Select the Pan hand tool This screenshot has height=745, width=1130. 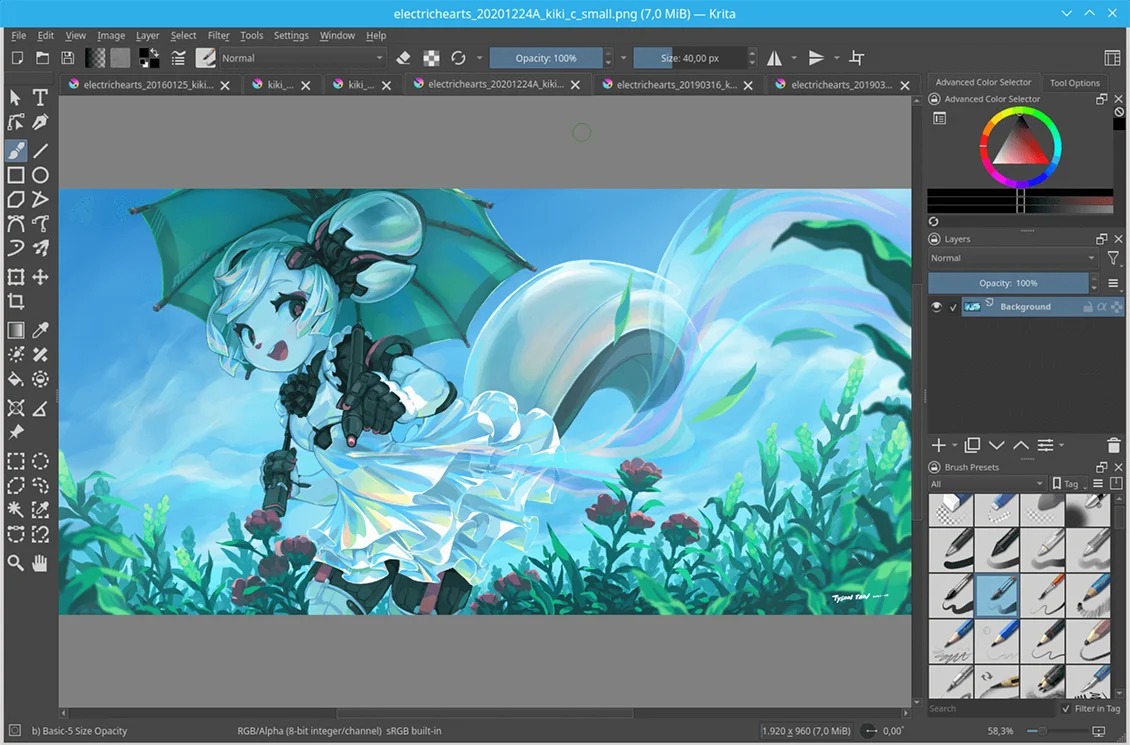click(x=40, y=563)
